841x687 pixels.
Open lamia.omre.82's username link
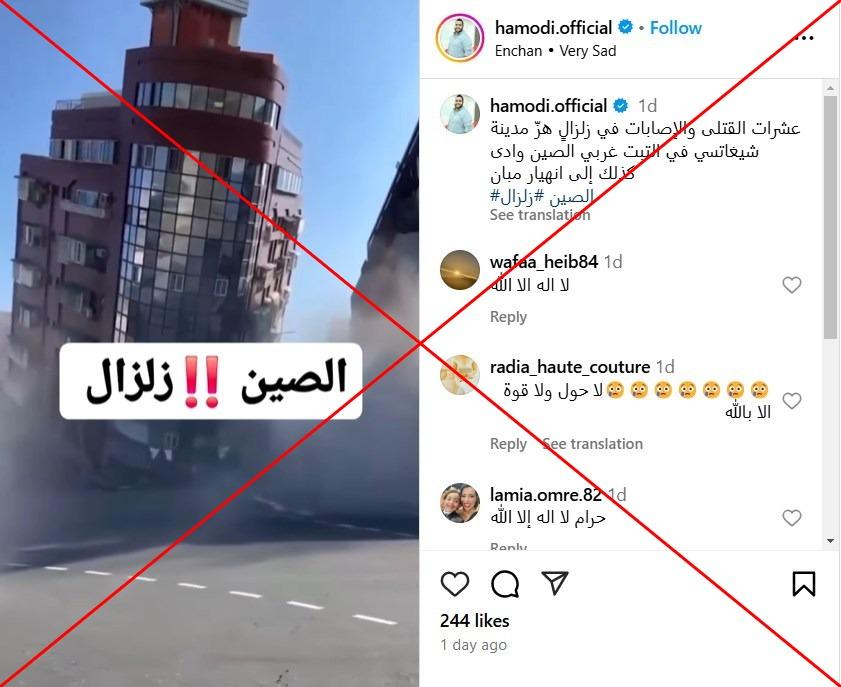[545, 495]
